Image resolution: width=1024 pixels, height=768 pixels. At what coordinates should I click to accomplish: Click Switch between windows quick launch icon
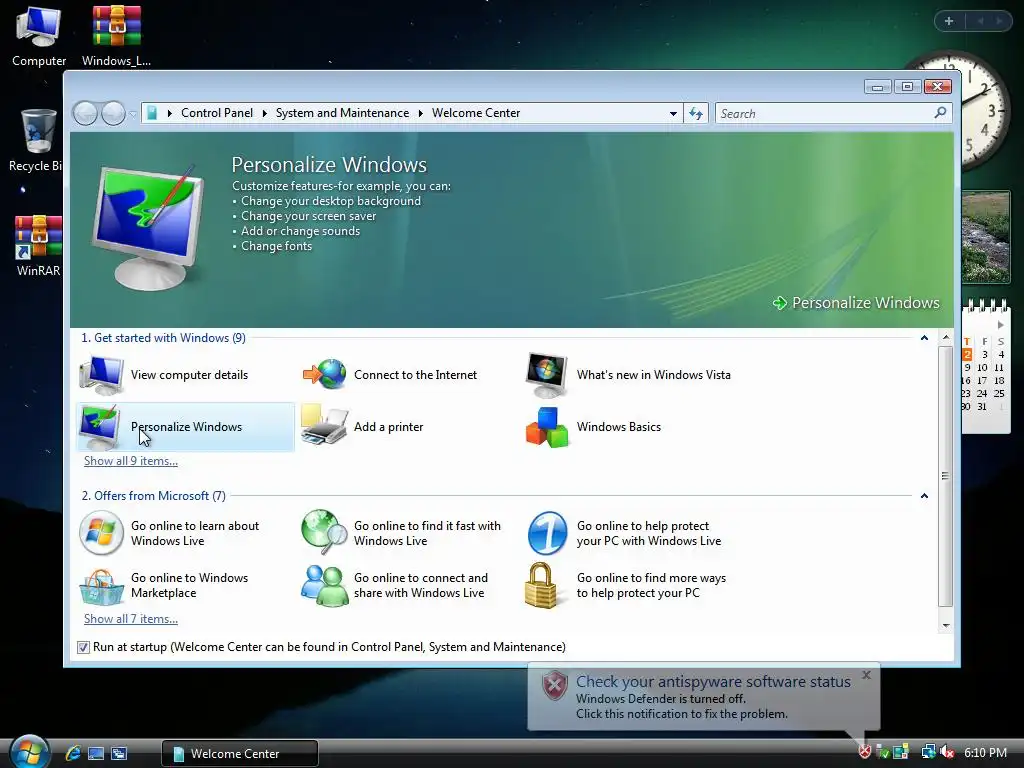[x=119, y=753]
